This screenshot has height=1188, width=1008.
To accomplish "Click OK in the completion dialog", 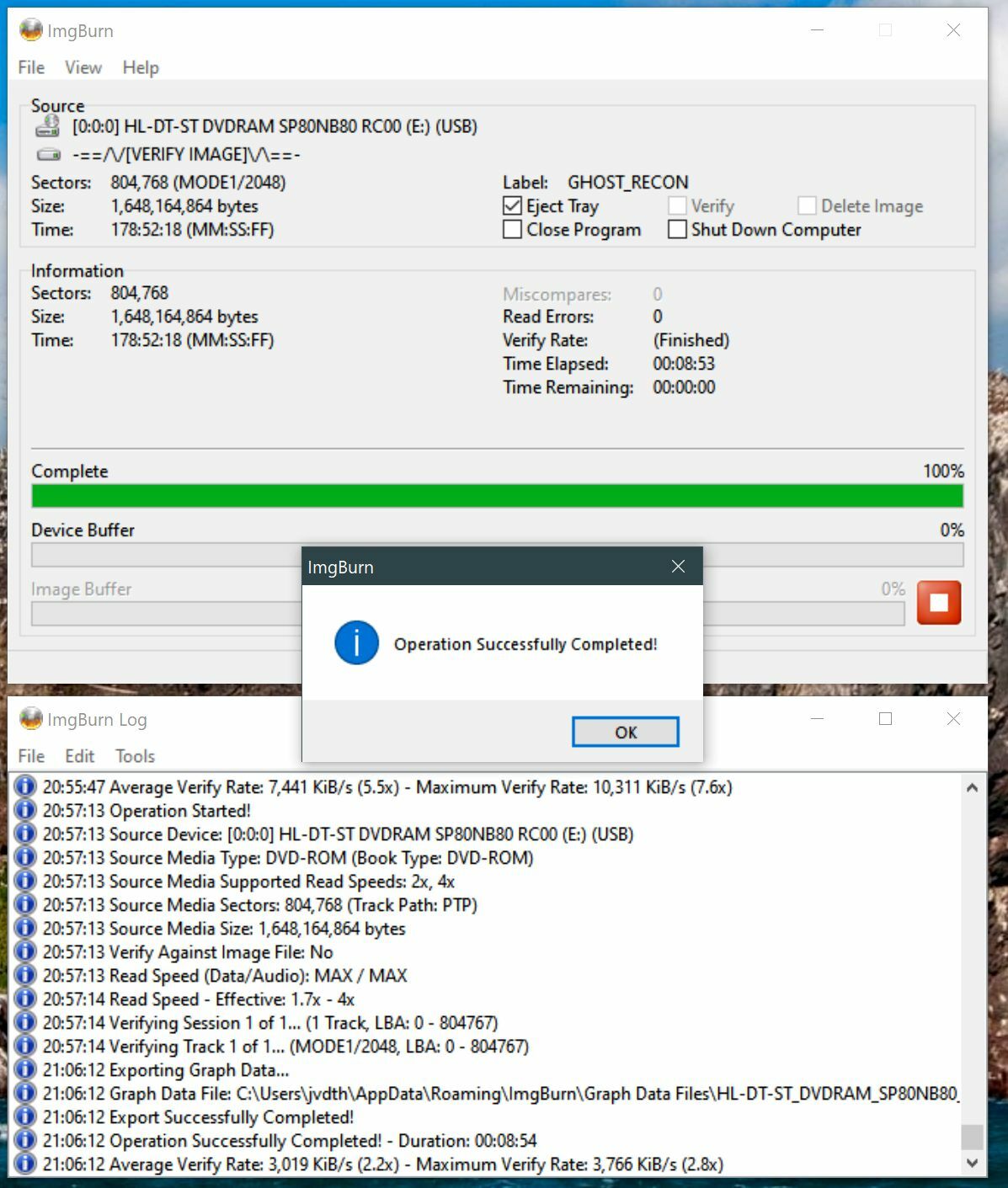I will coord(626,732).
